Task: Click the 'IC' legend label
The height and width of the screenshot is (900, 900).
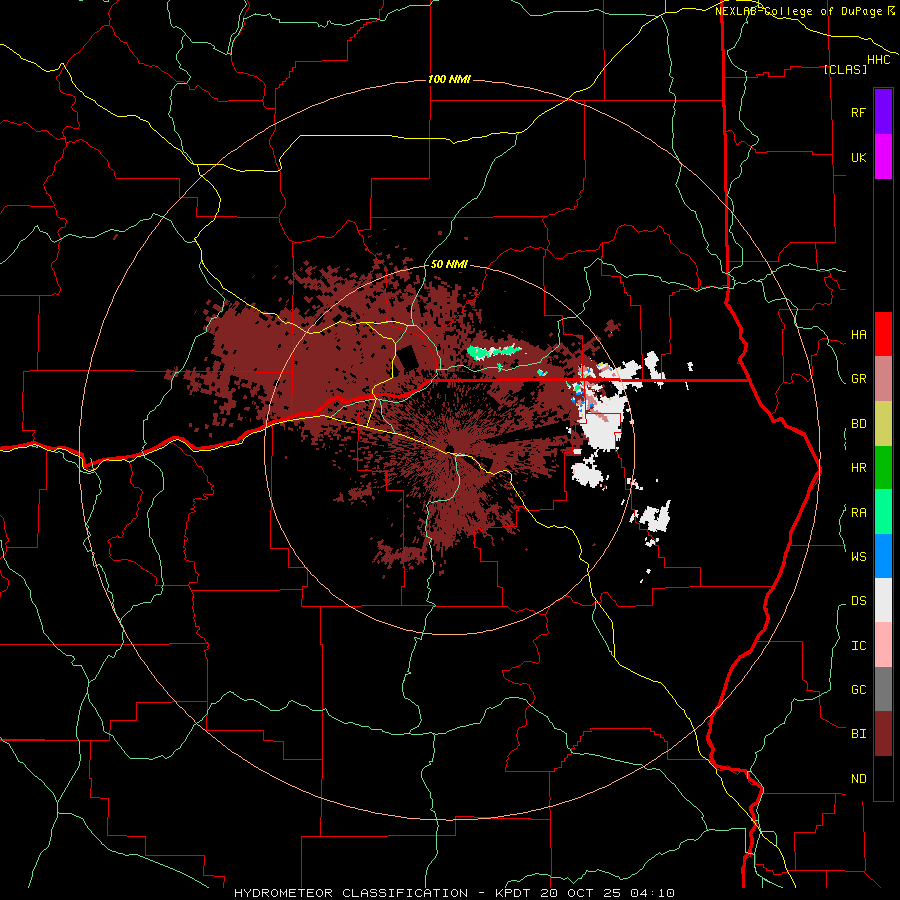Action: [x=858, y=646]
